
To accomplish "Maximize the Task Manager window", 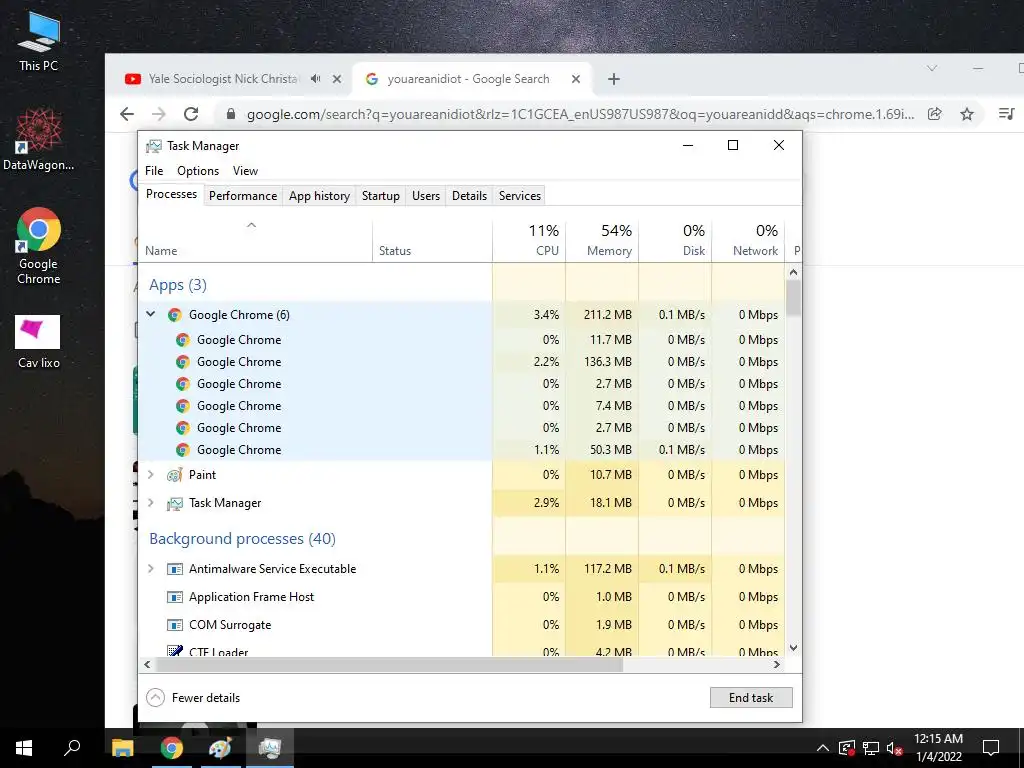I will tap(733, 145).
